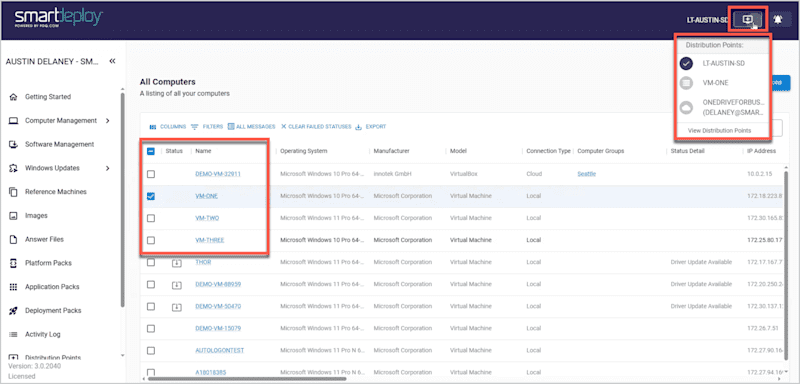Click EXPORT in table toolbar
The width and height of the screenshot is (800, 384).
pos(371,126)
